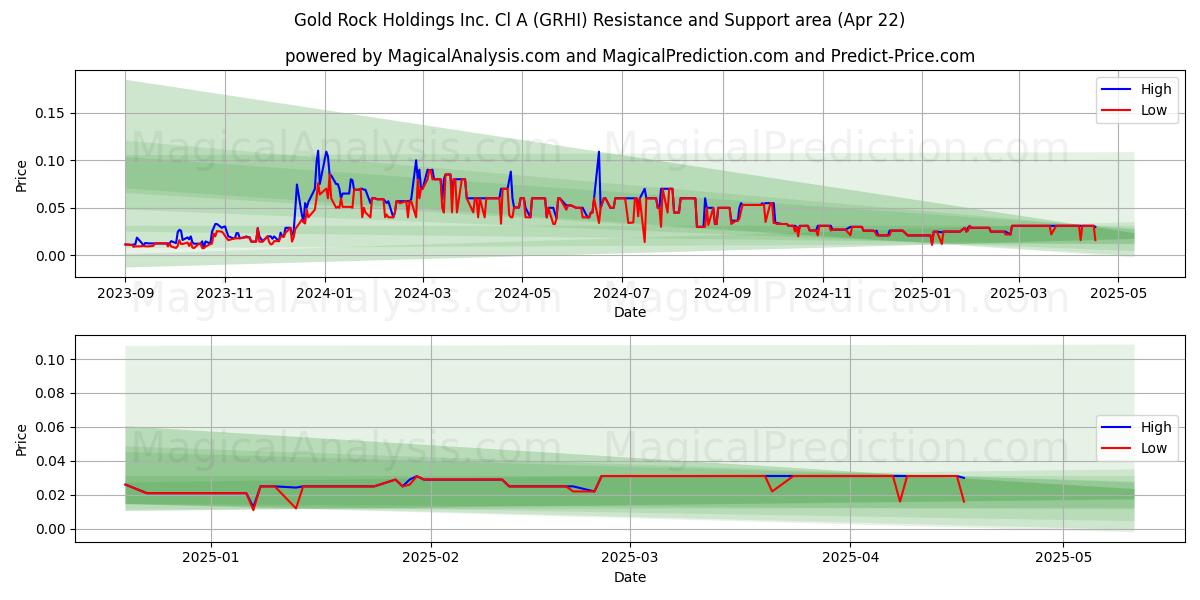The image size is (1200, 600).
Task: Click the 'High' legend entry in upper chart
Action: (x=1156, y=90)
